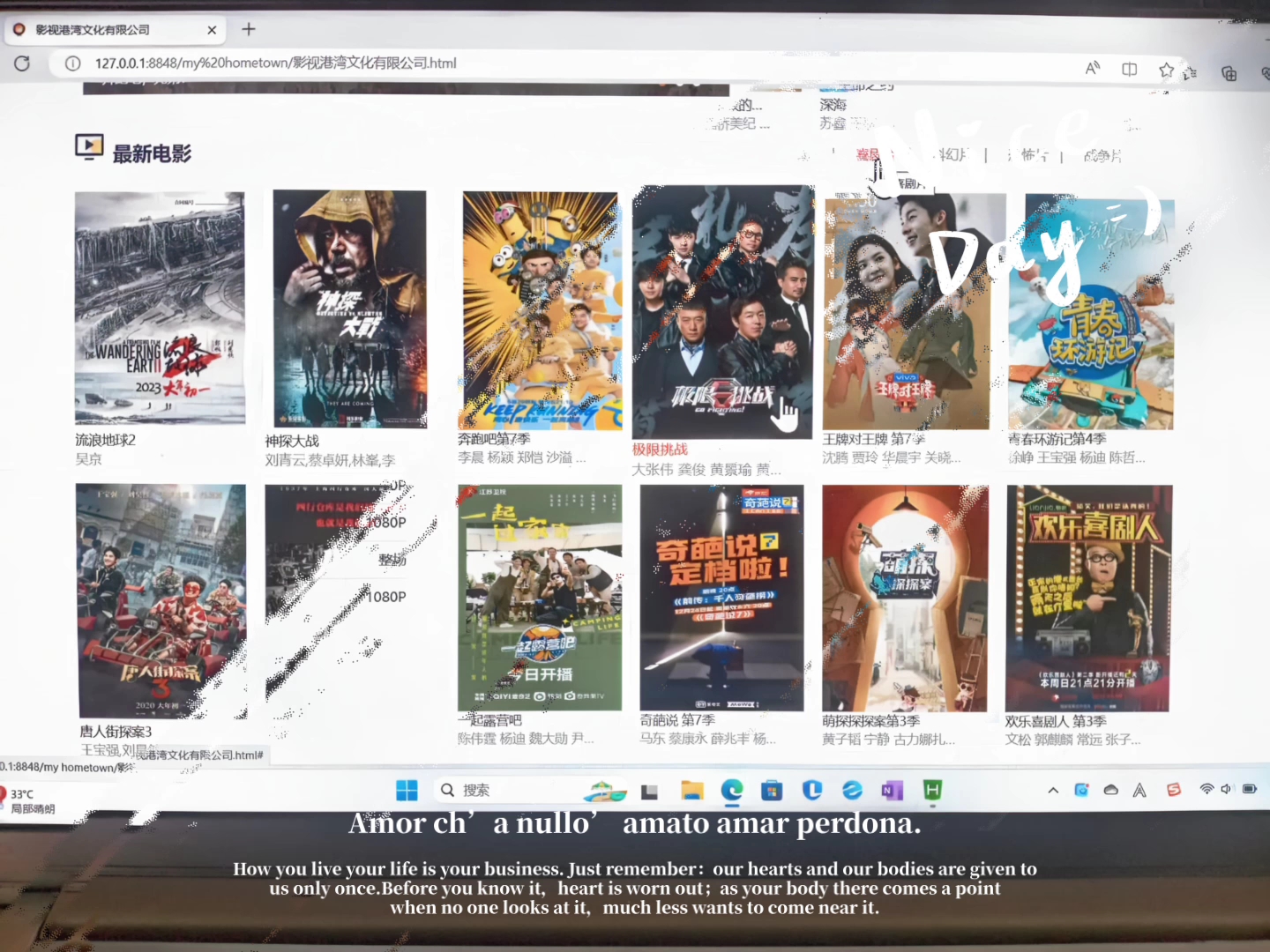The height and width of the screenshot is (952, 1270).
Task: Activate the Read aloud icon
Action: click(1093, 68)
